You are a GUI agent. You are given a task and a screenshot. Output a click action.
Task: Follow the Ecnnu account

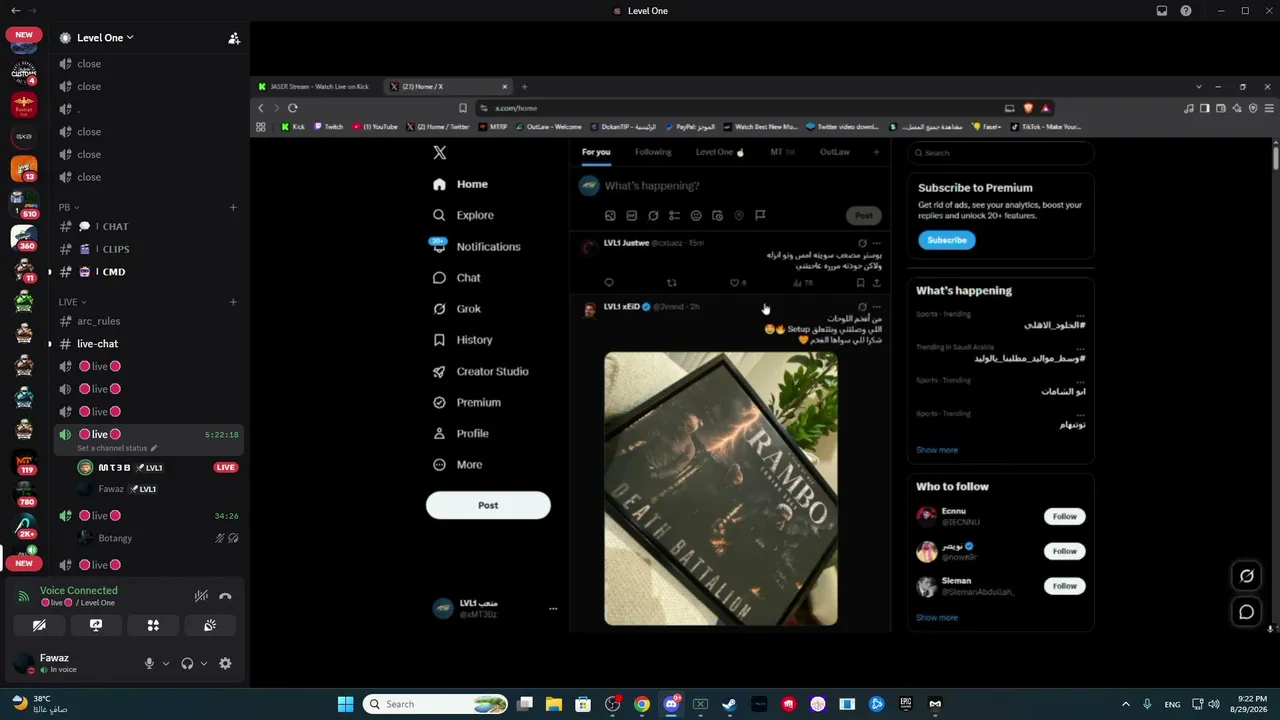pos(1065,516)
